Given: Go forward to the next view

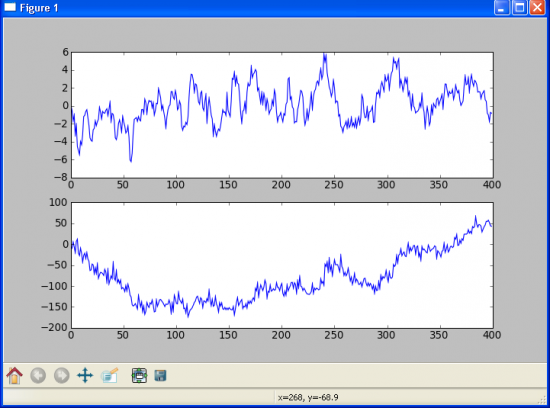Looking at the screenshot, I should click(x=61, y=376).
